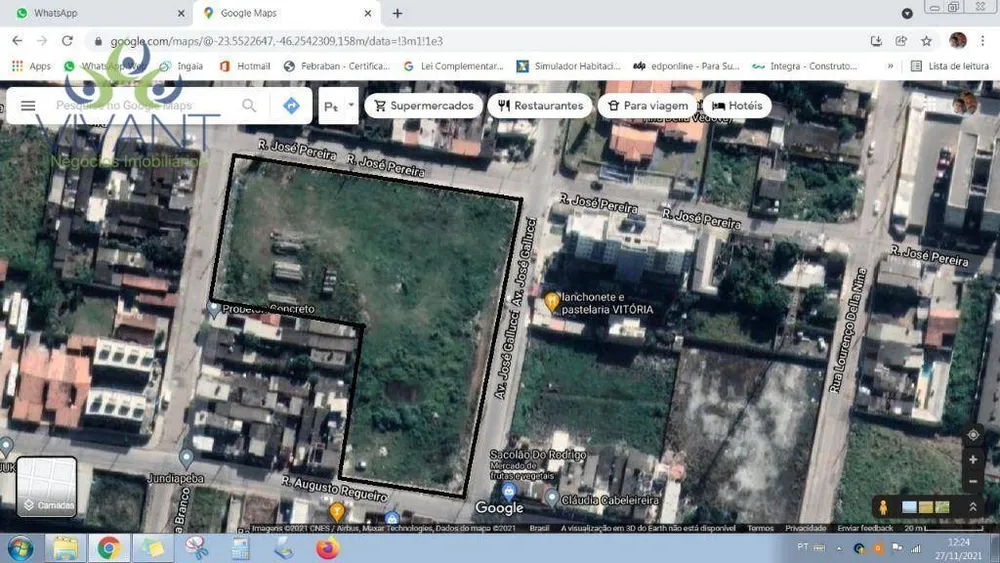Screen dimensions: 1000x563
Task: Select the Hotéis chip
Action: click(x=737, y=106)
